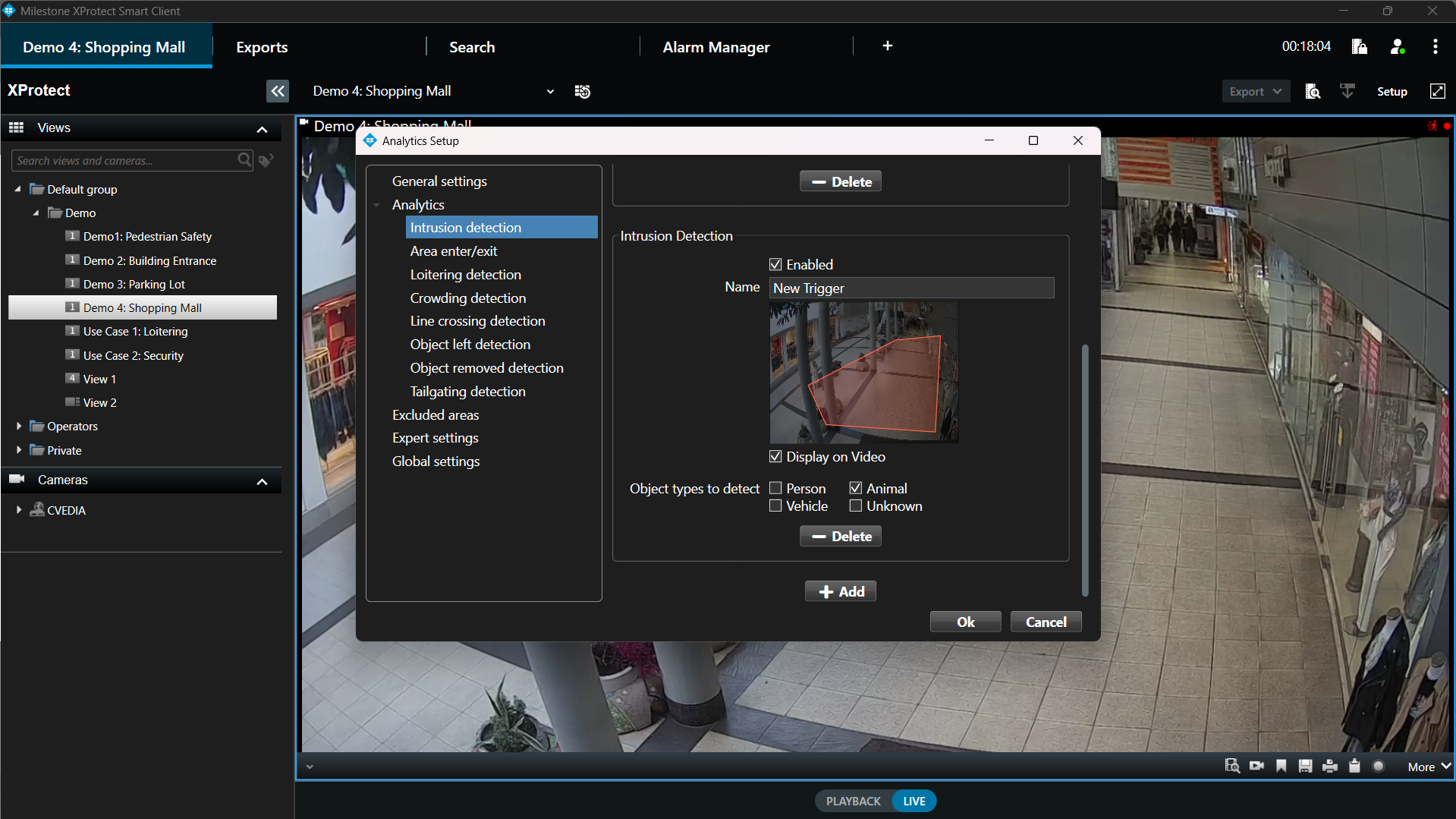
Task: Click the CVEDIA server icon
Action: [36, 509]
